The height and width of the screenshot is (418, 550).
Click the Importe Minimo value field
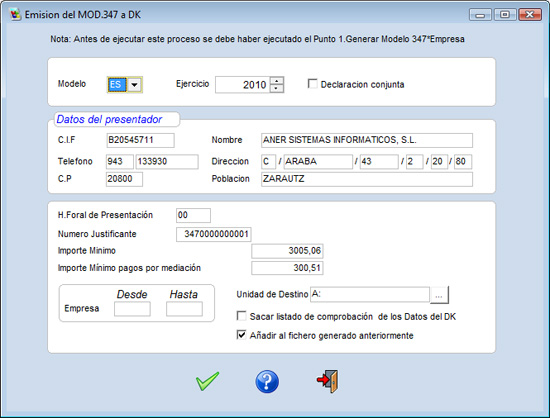click(287, 251)
